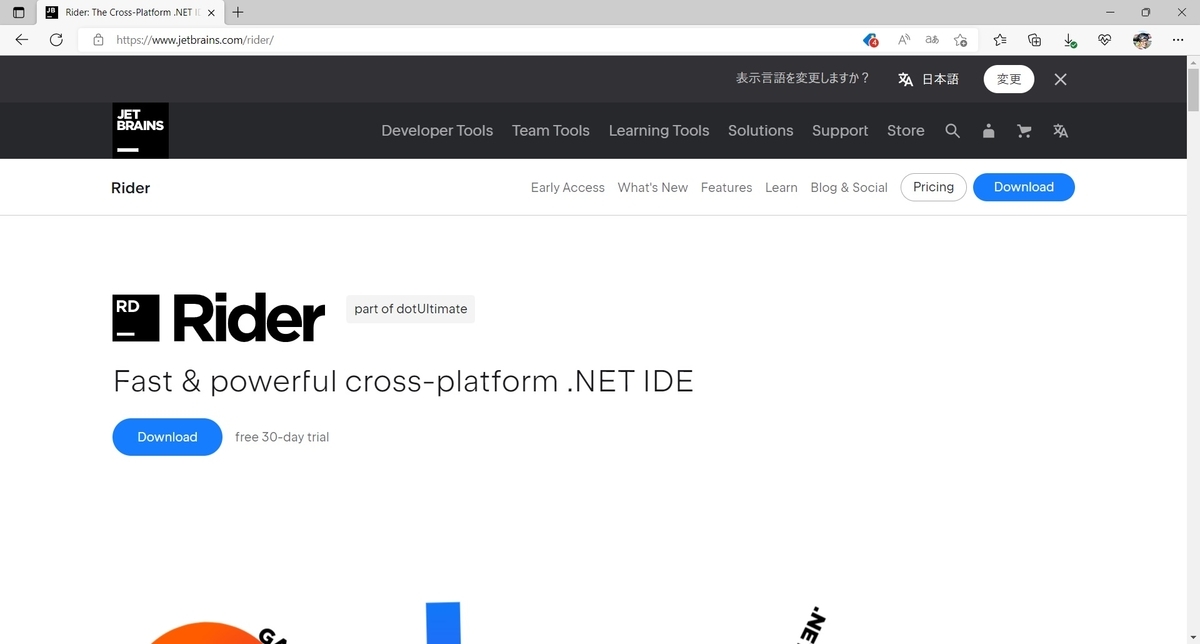Activate the read aloud icon in the address bar
The height and width of the screenshot is (644, 1200).
pos(903,40)
